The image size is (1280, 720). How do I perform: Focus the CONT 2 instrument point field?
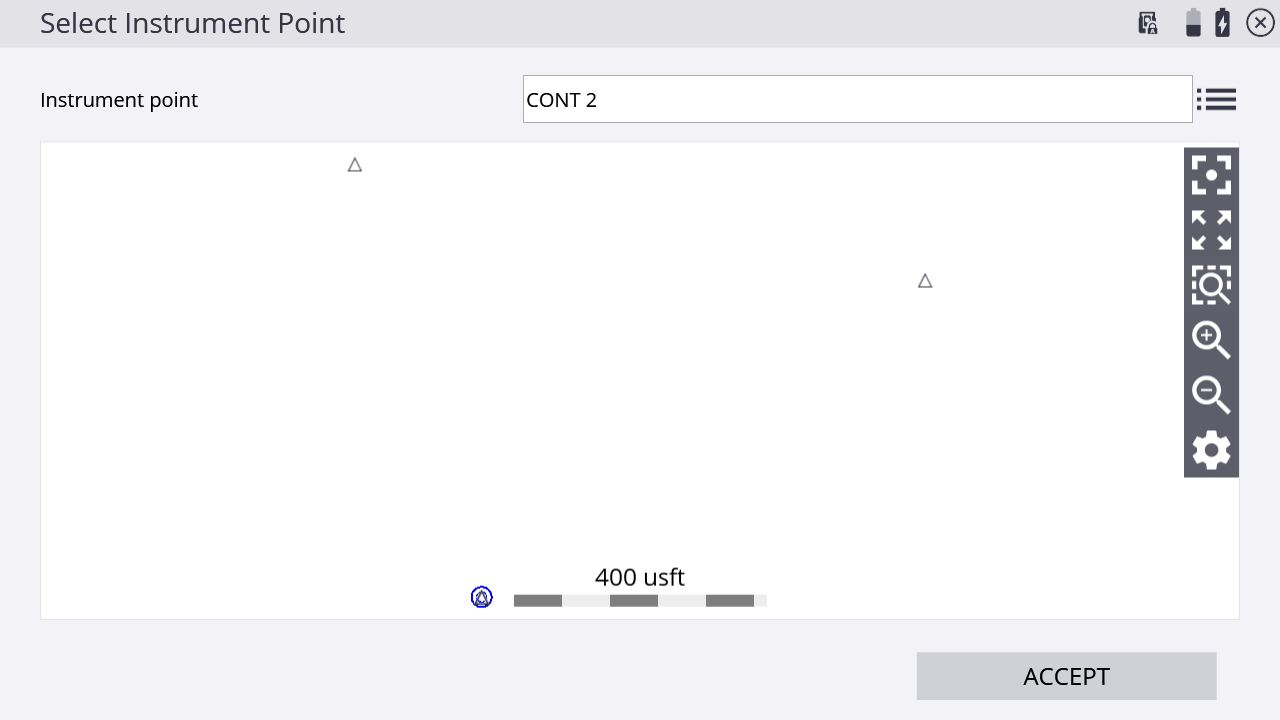(857, 99)
